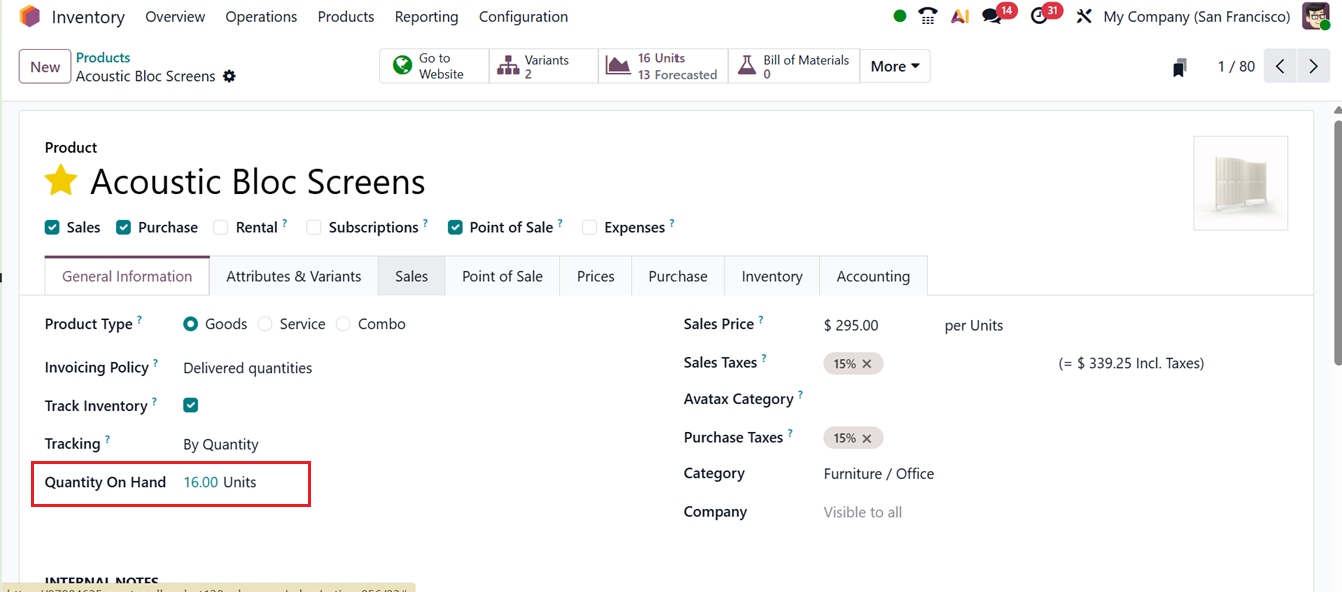Image resolution: width=1342 pixels, height=592 pixels.
Task: Open the settings tools icon
Action: click(1084, 16)
